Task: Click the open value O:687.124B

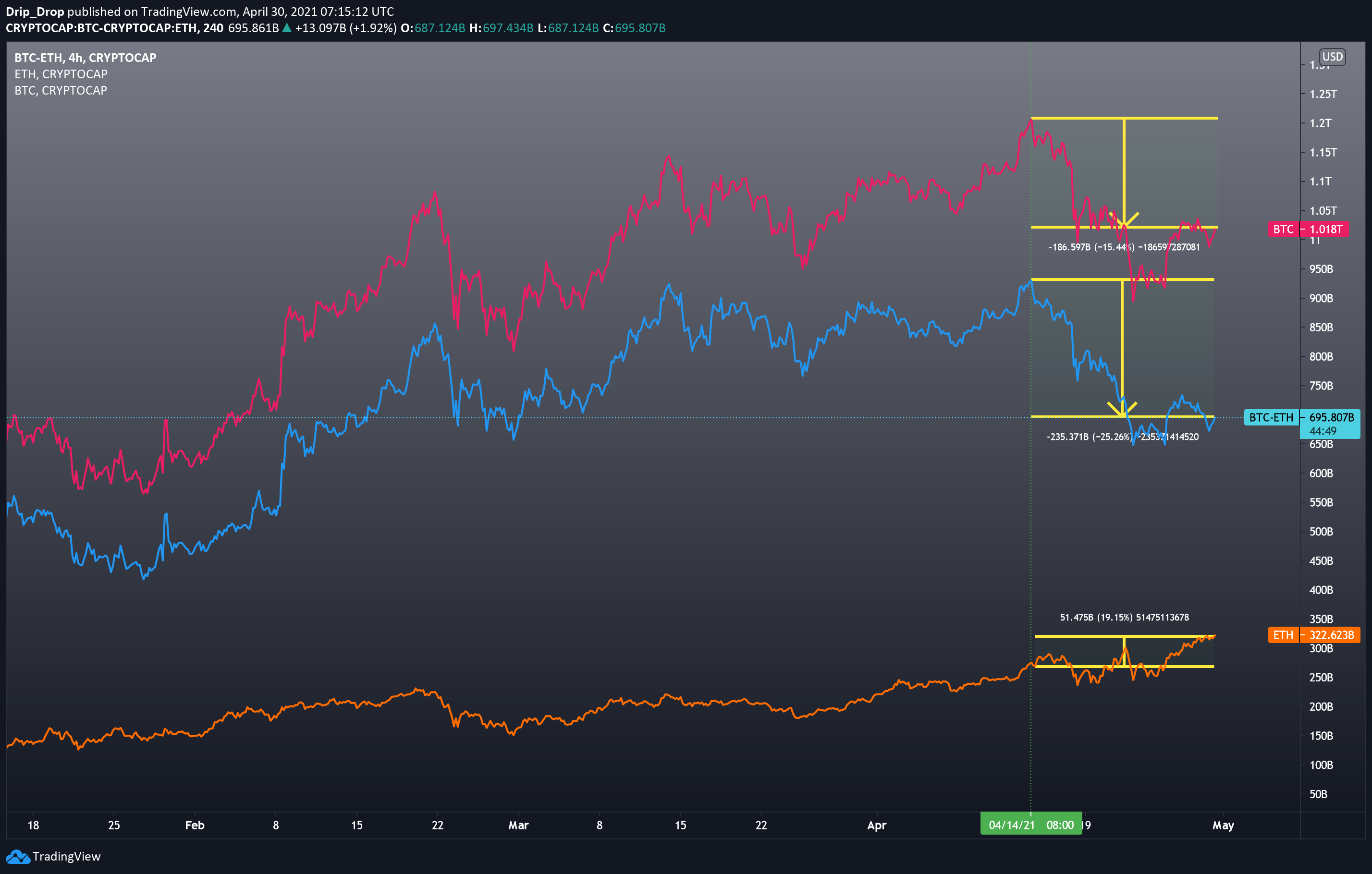Action: (x=433, y=28)
